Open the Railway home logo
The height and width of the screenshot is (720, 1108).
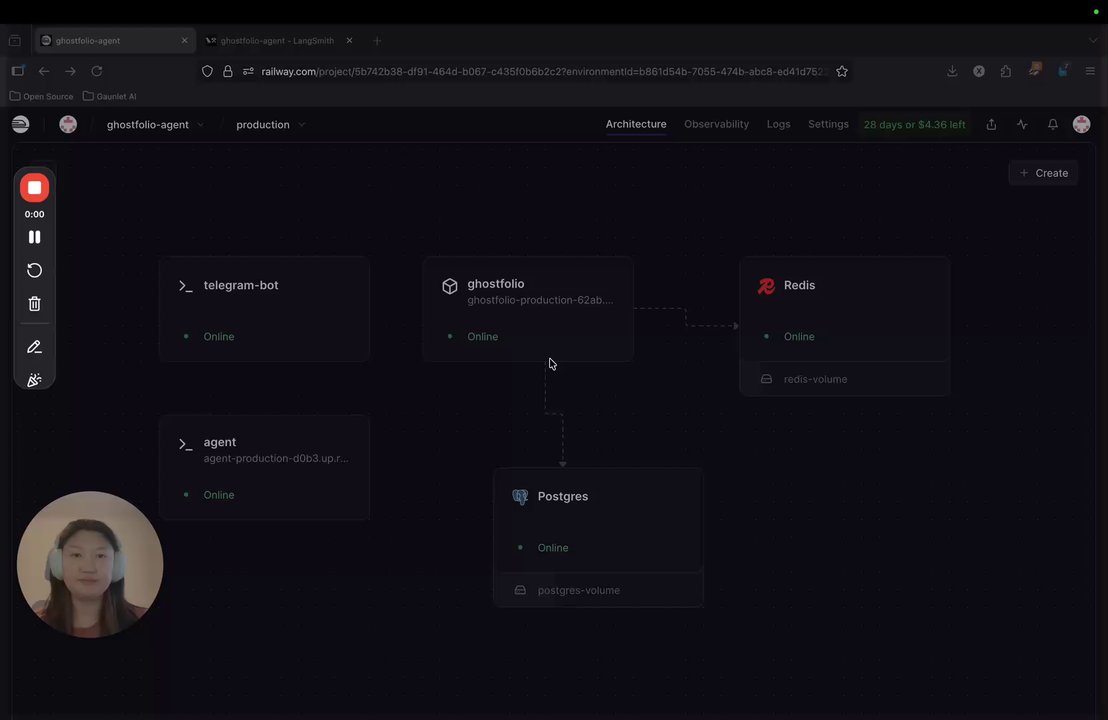tap(20, 124)
